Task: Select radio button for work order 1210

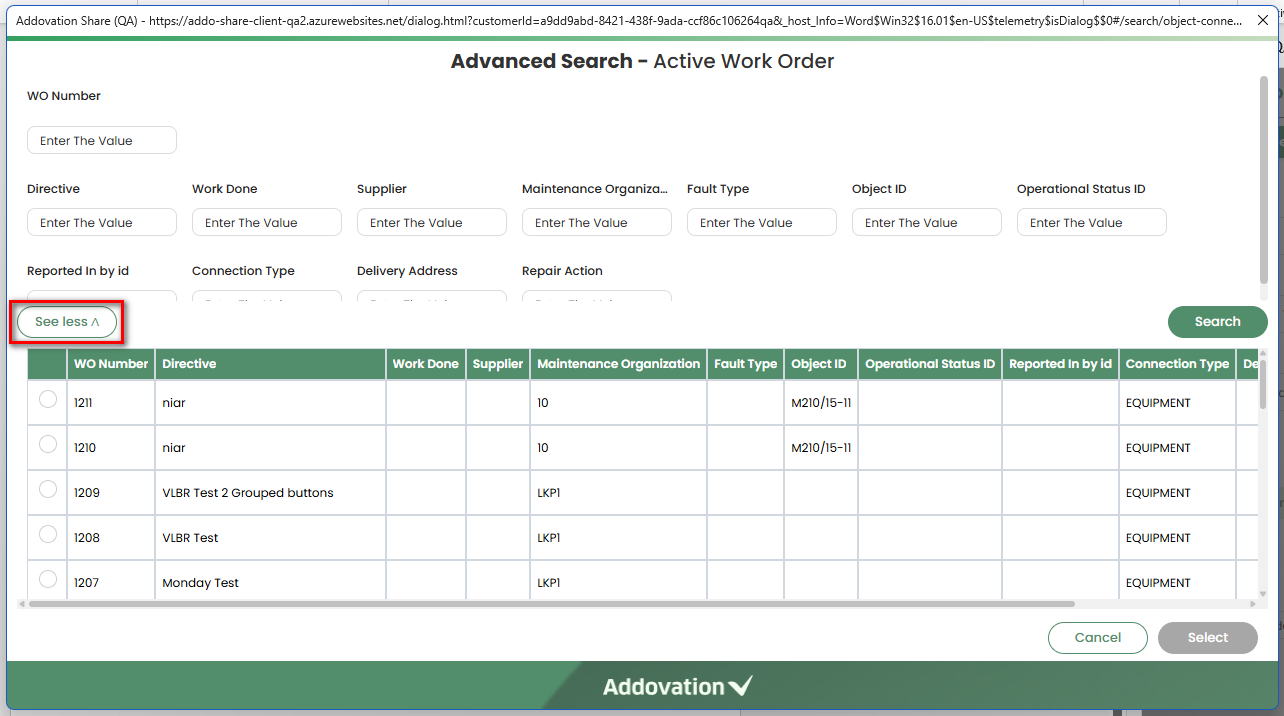Action: [48, 445]
